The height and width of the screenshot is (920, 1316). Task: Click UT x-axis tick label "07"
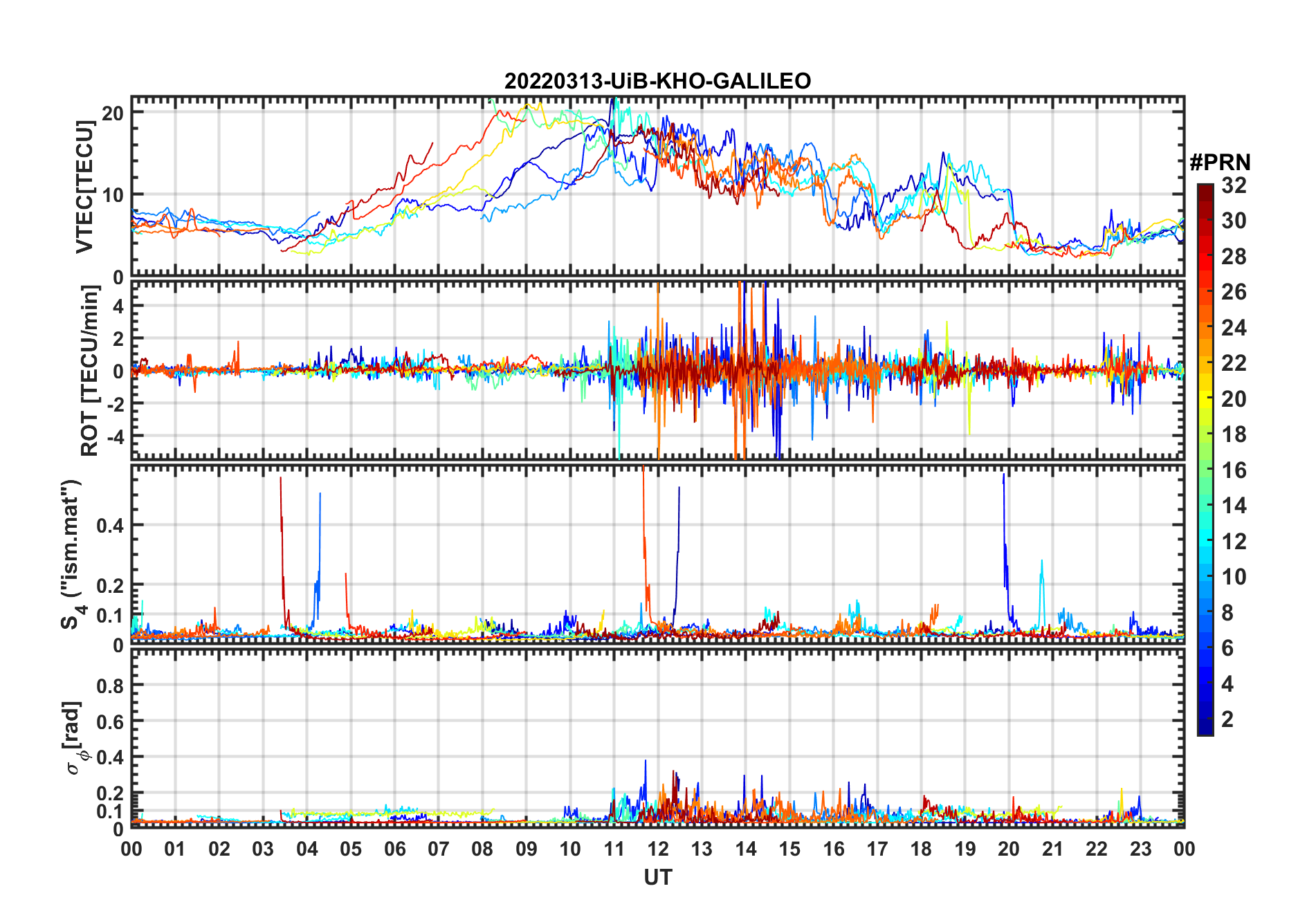tap(439, 849)
